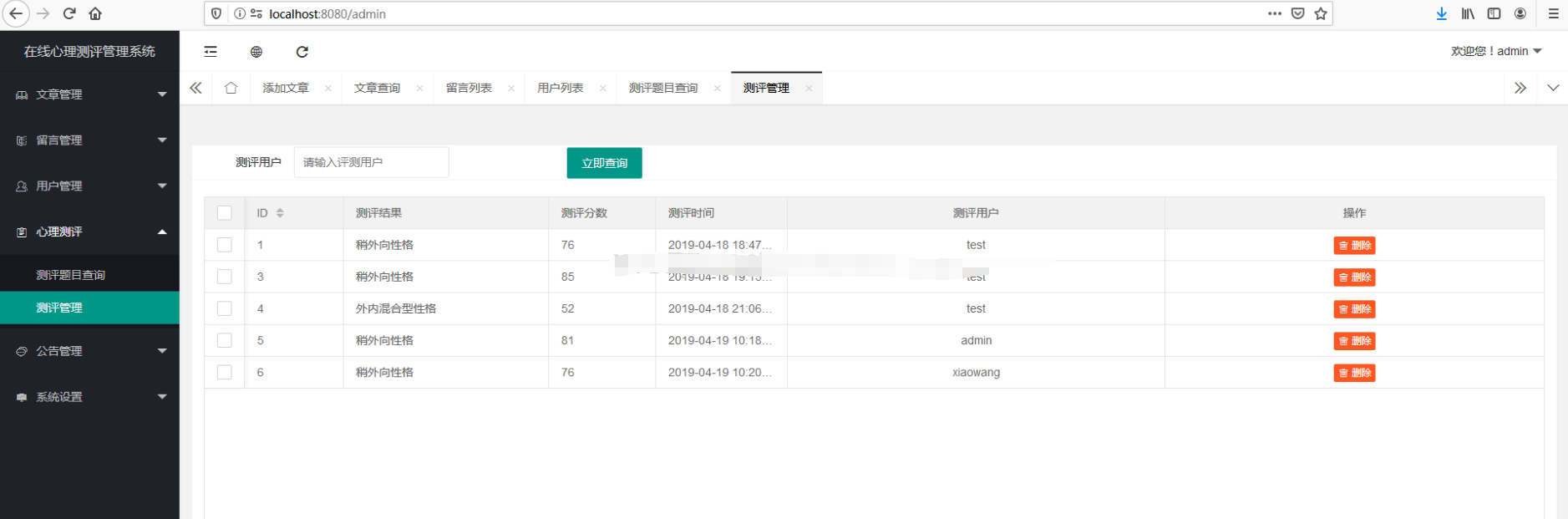The height and width of the screenshot is (519, 1568).
Task: Close the 测评题目查询 tab
Action: tap(718, 89)
